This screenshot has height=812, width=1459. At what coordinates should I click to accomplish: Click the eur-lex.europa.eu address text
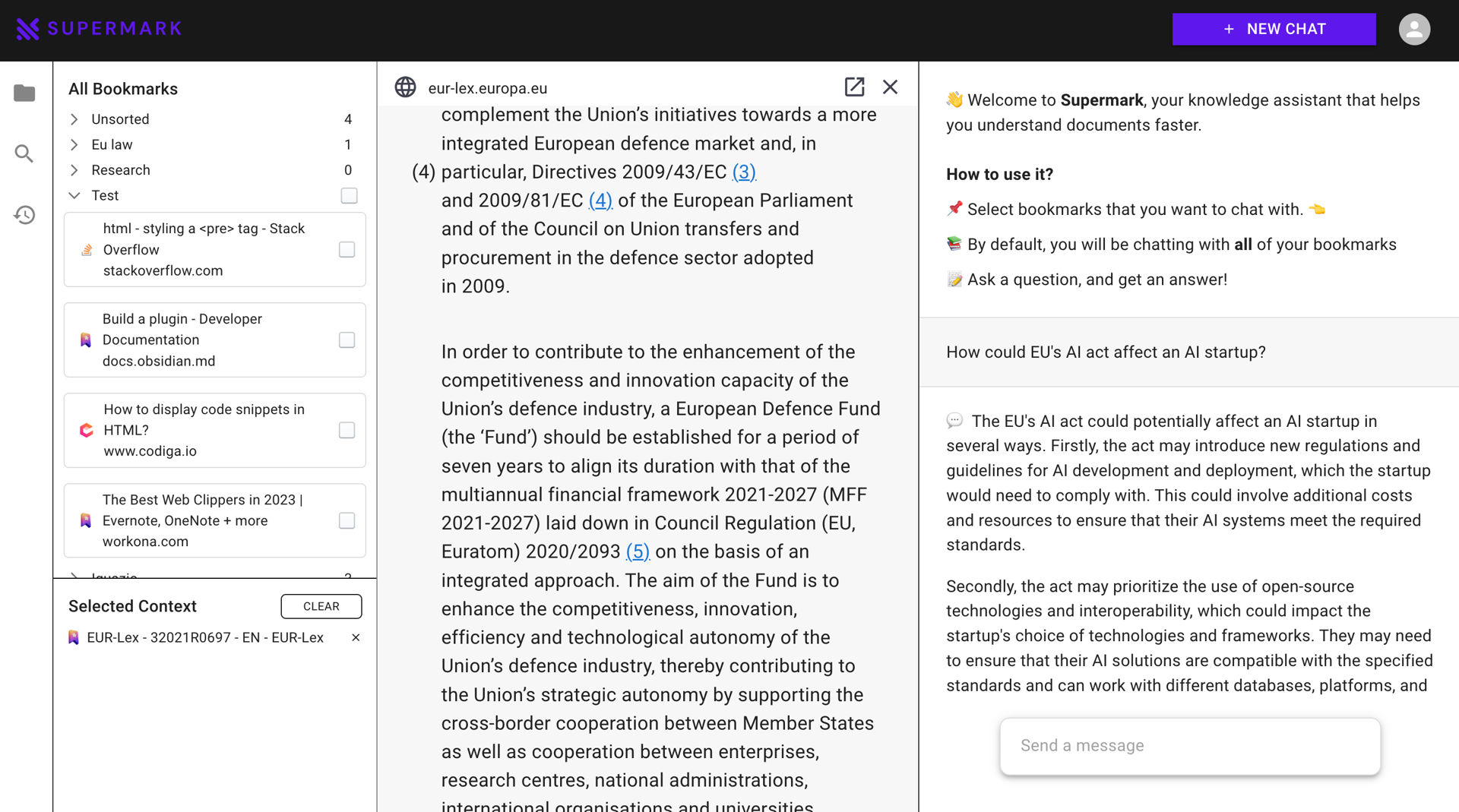[487, 88]
